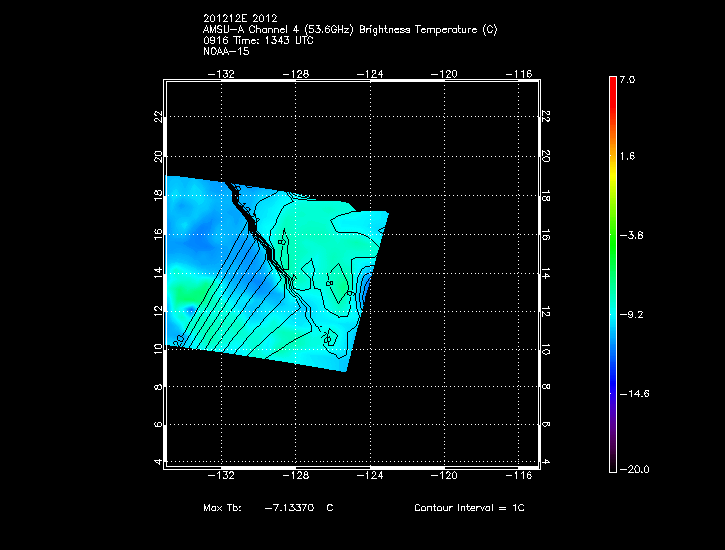Click the -14.6 color bar label

(x=635, y=393)
